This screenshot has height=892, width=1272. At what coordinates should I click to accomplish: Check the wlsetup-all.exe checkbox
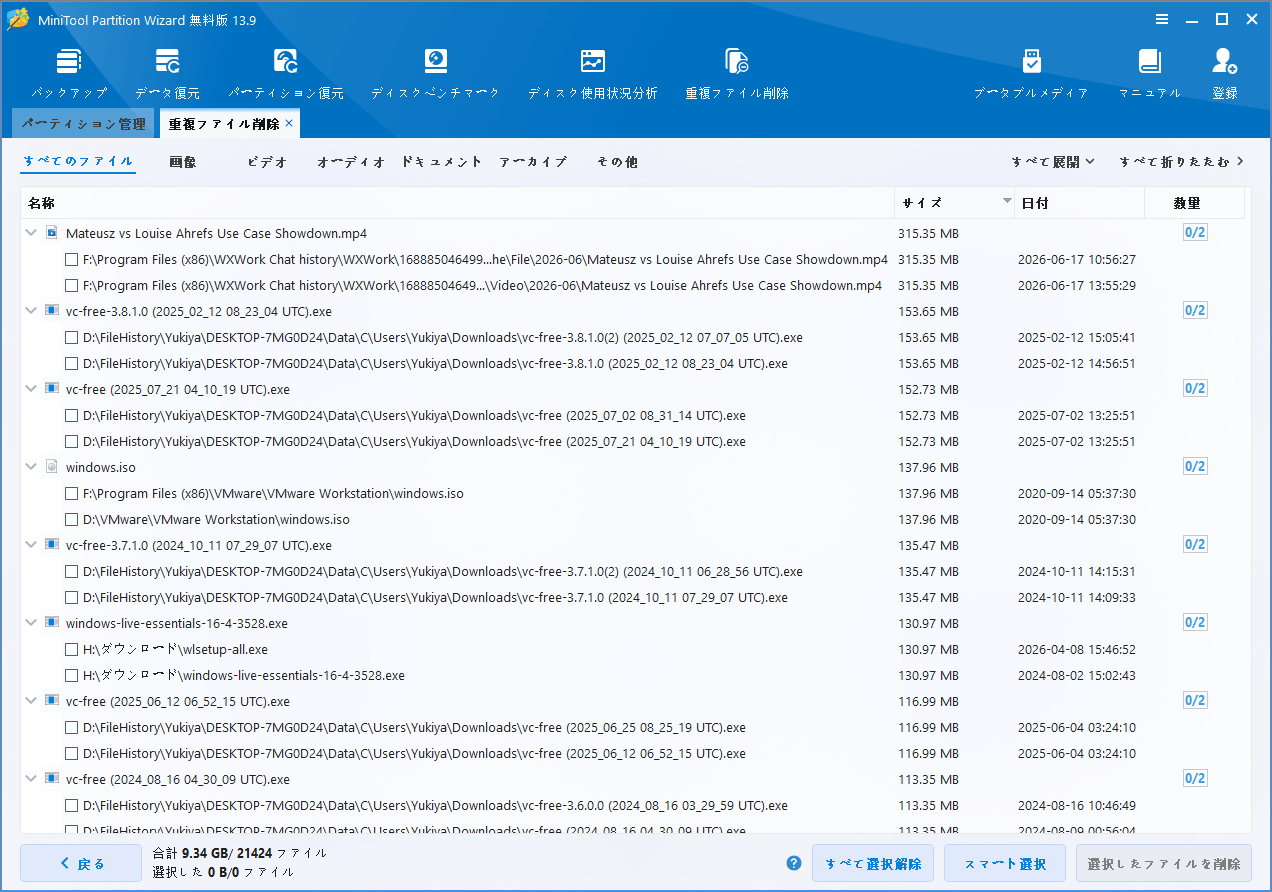click(71, 649)
